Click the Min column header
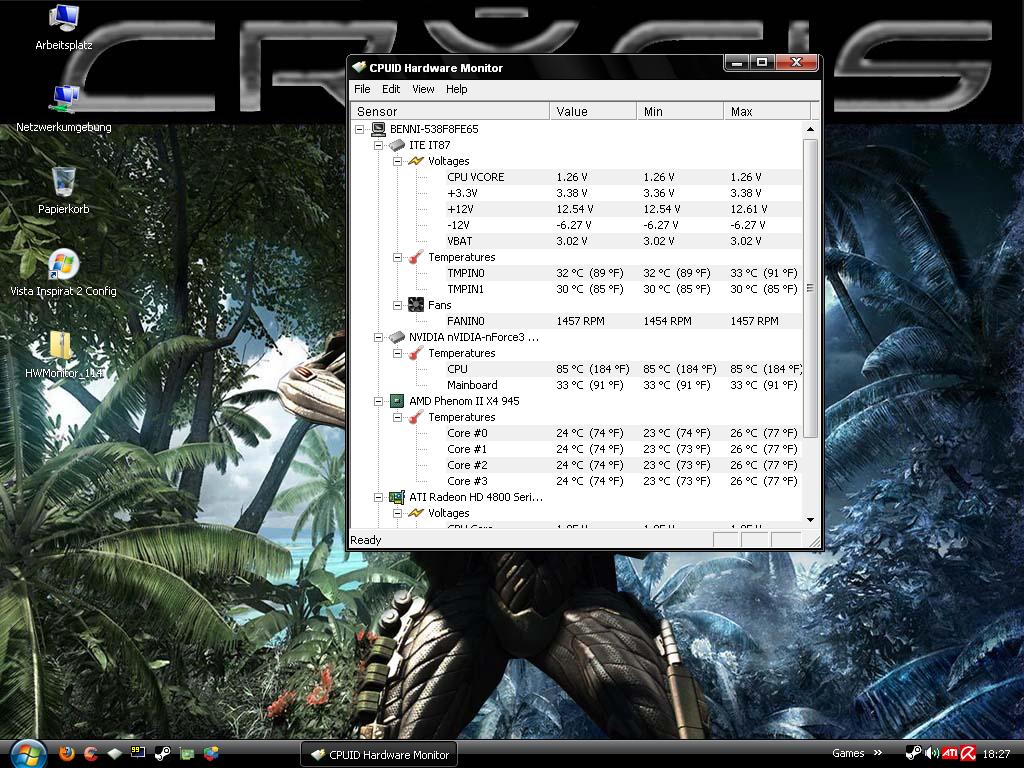1024x768 pixels. 680,111
